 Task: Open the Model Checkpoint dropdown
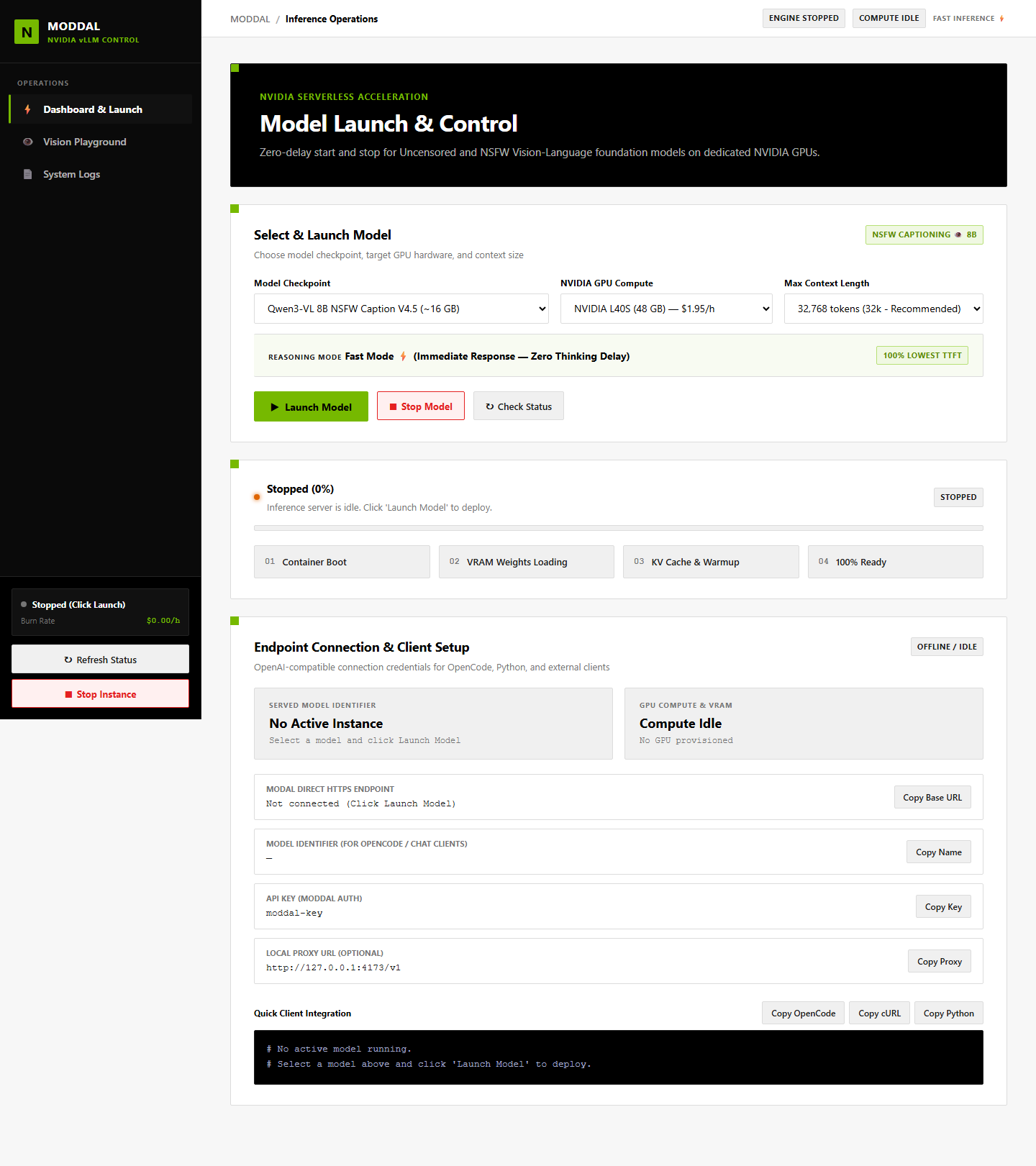pyautogui.click(x=401, y=309)
